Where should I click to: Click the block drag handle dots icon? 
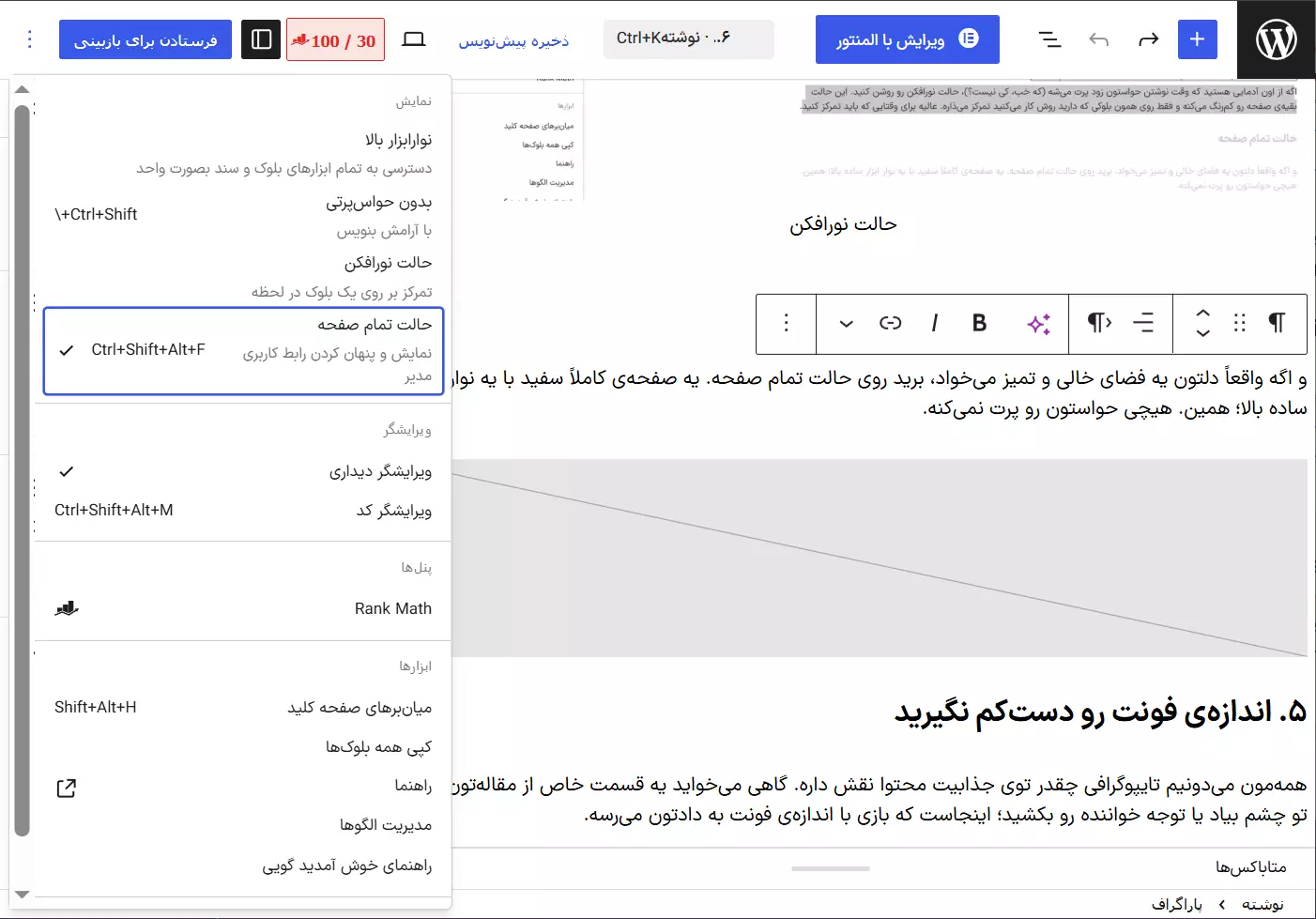1239,323
